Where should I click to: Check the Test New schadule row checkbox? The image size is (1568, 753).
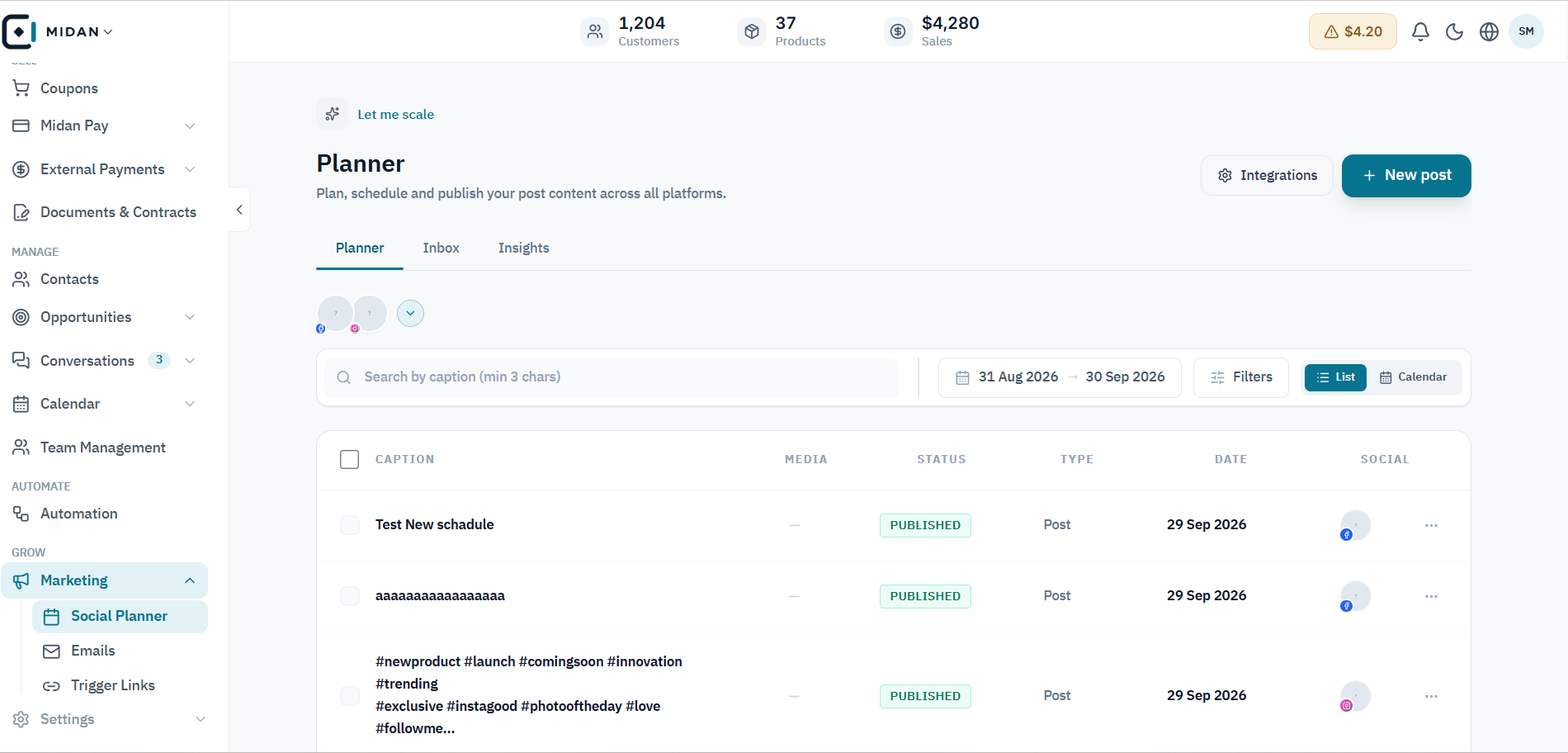click(x=350, y=525)
